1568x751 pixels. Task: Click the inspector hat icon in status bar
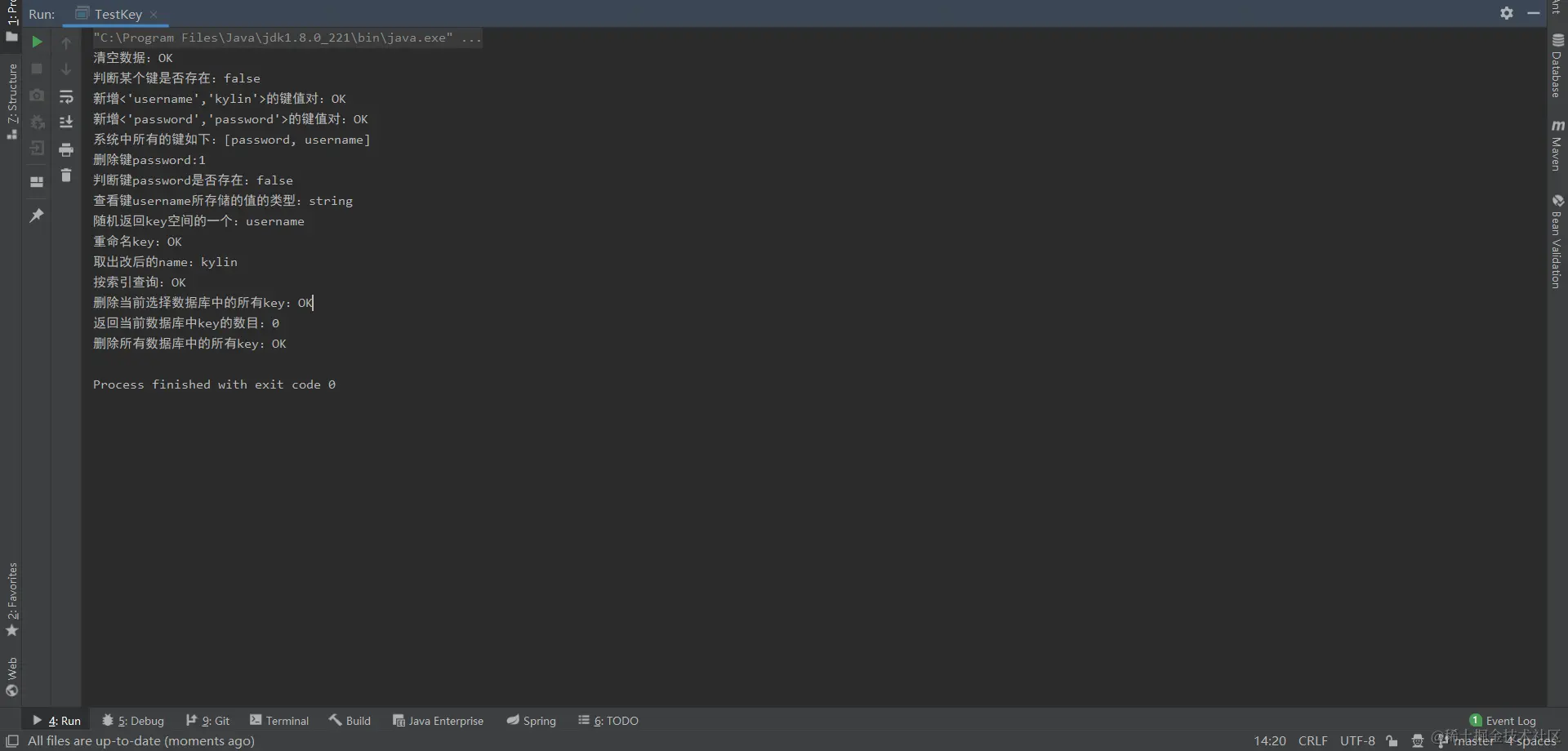pyautogui.click(x=1418, y=741)
